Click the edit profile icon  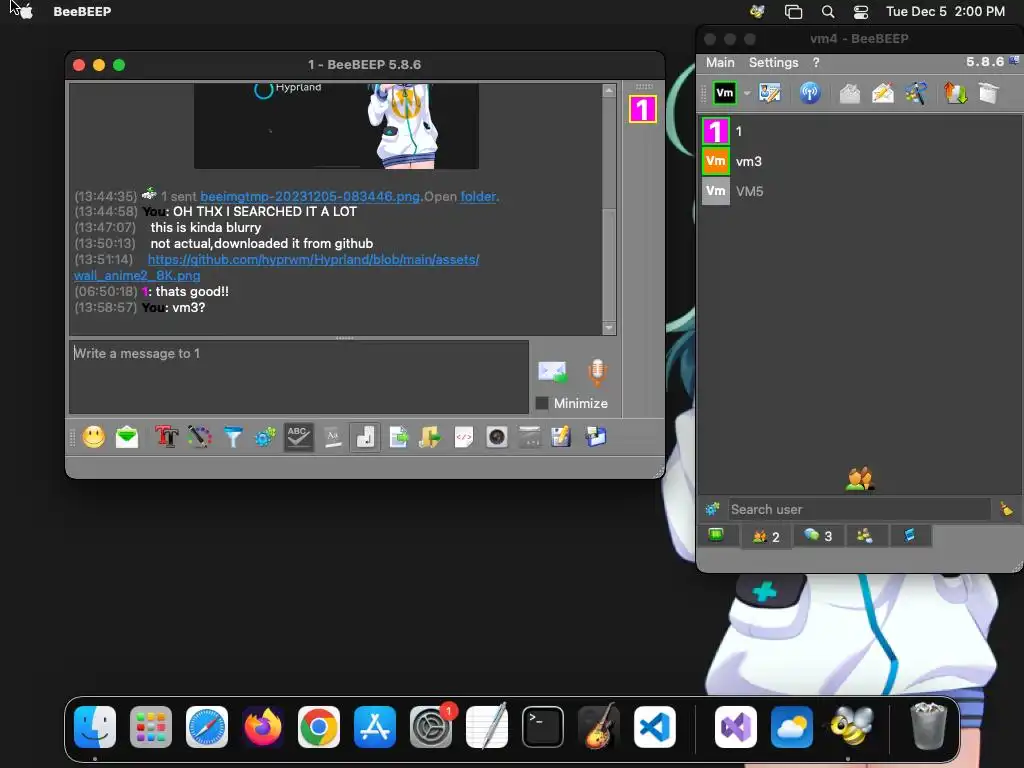769,93
